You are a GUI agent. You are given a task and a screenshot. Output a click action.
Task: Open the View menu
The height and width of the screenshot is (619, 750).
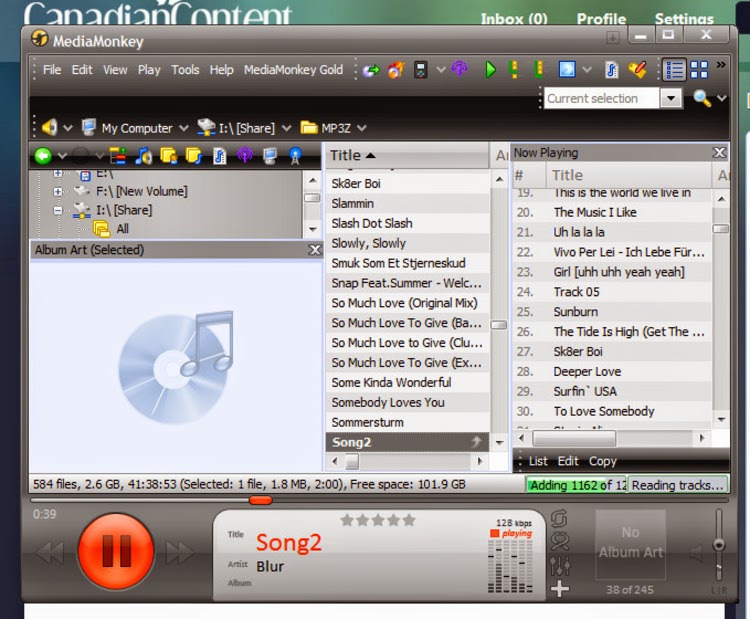click(x=115, y=70)
